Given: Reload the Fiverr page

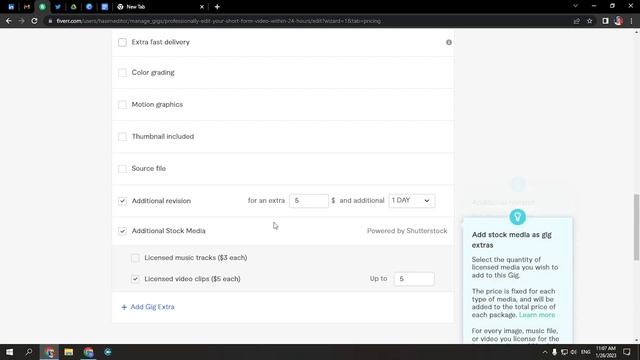Looking at the screenshot, I should (x=34, y=21).
